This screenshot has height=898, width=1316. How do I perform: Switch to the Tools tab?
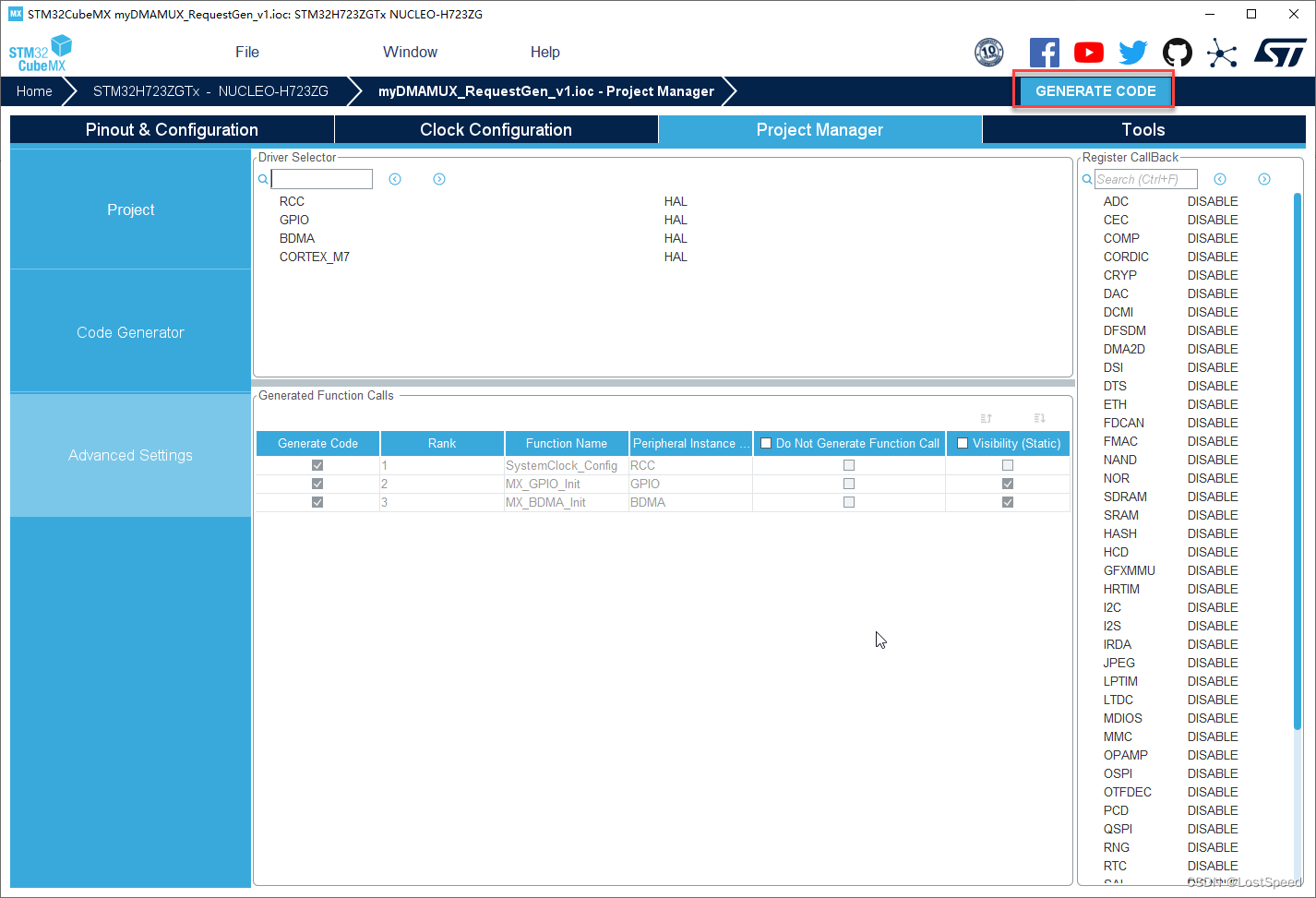pos(1143,129)
